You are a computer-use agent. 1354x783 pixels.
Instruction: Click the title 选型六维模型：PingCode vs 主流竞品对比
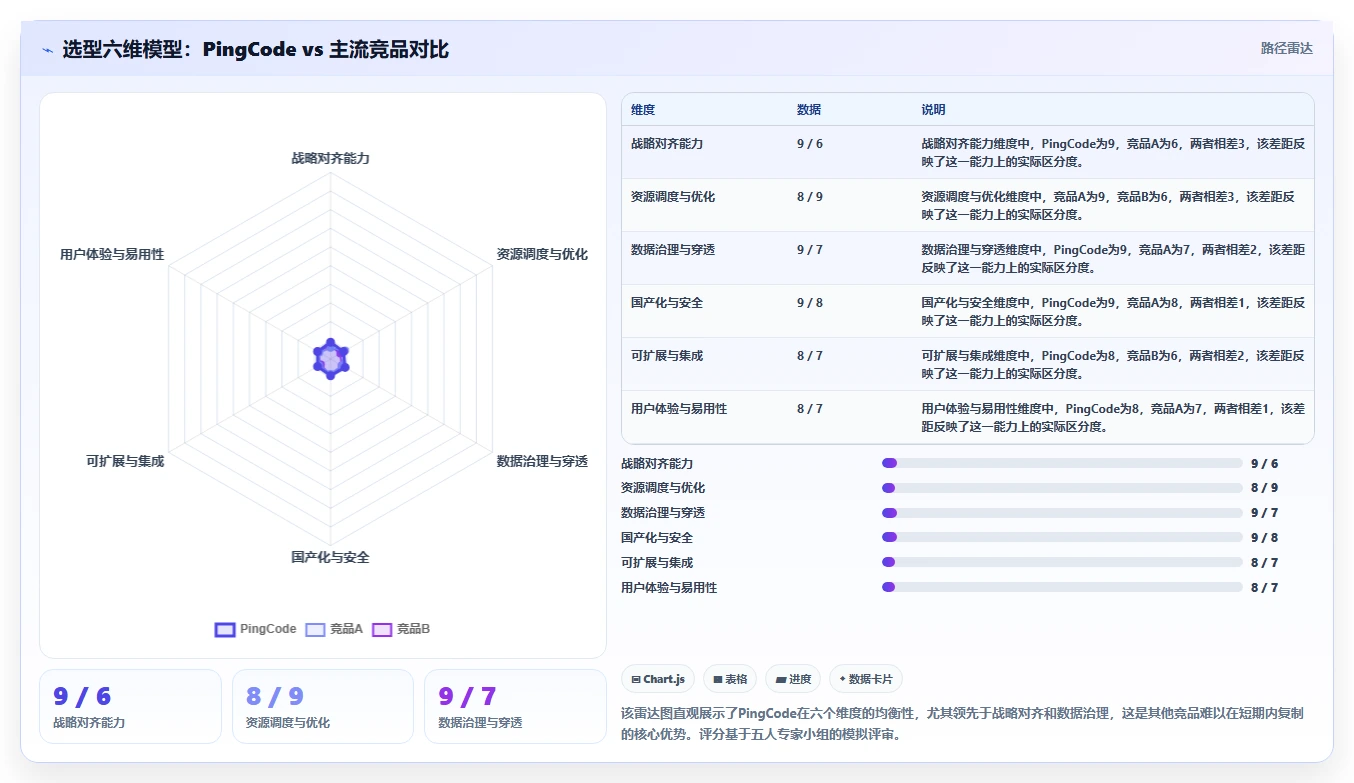[x=256, y=49]
